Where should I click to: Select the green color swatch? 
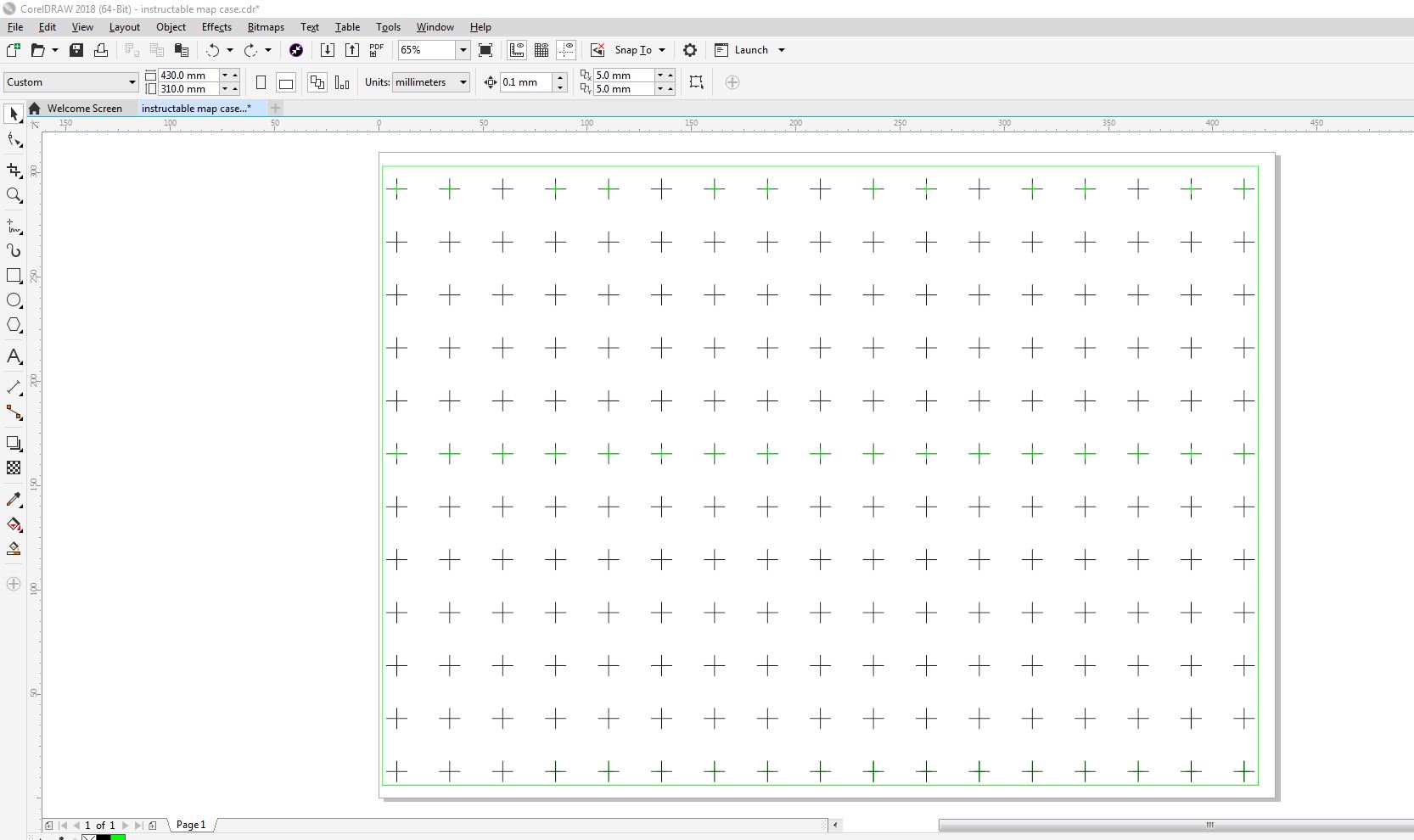tap(118, 837)
